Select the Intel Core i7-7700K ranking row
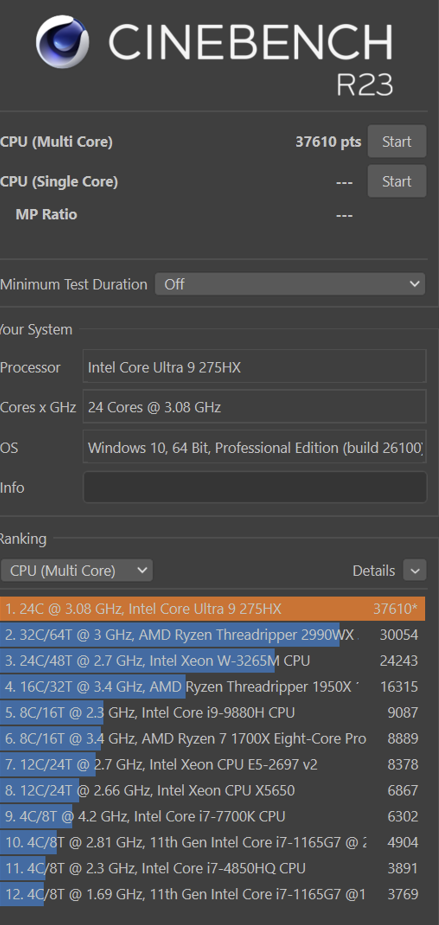 pos(212,816)
